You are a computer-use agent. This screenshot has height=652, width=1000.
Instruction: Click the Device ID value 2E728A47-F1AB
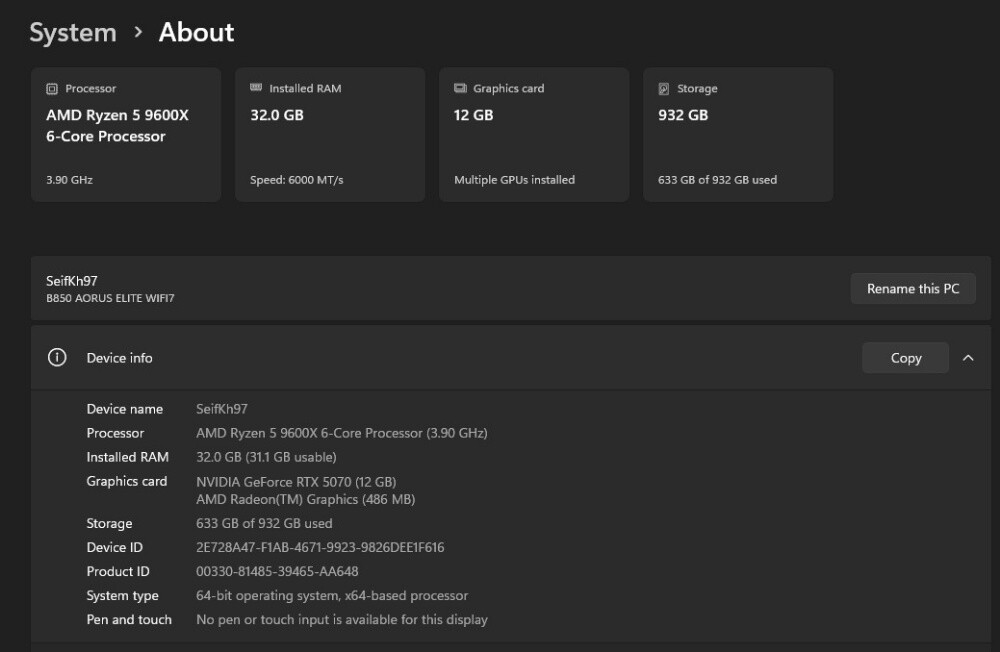coord(320,547)
